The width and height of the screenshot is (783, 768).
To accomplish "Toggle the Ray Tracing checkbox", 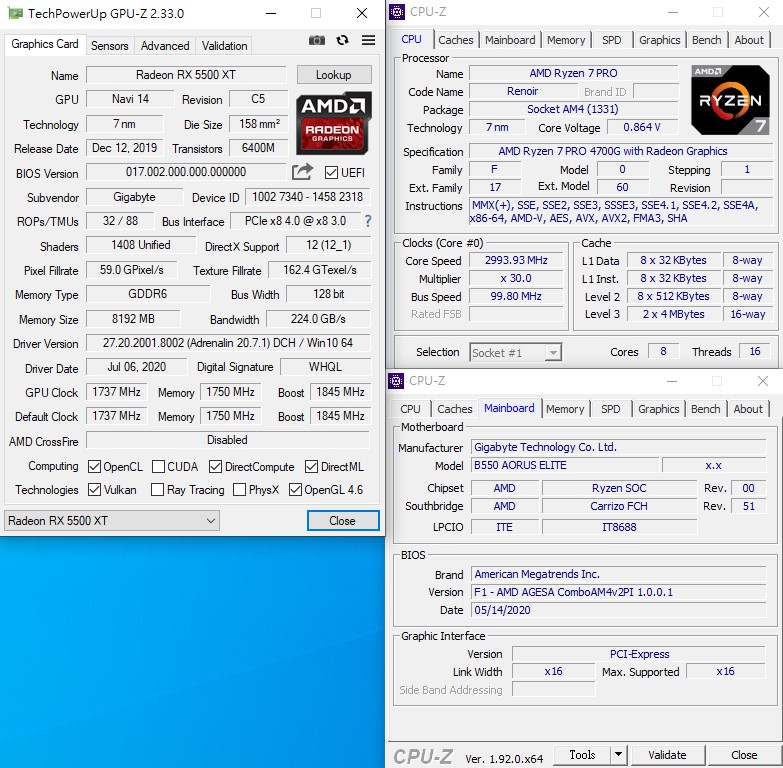I will (x=157, y=489).
